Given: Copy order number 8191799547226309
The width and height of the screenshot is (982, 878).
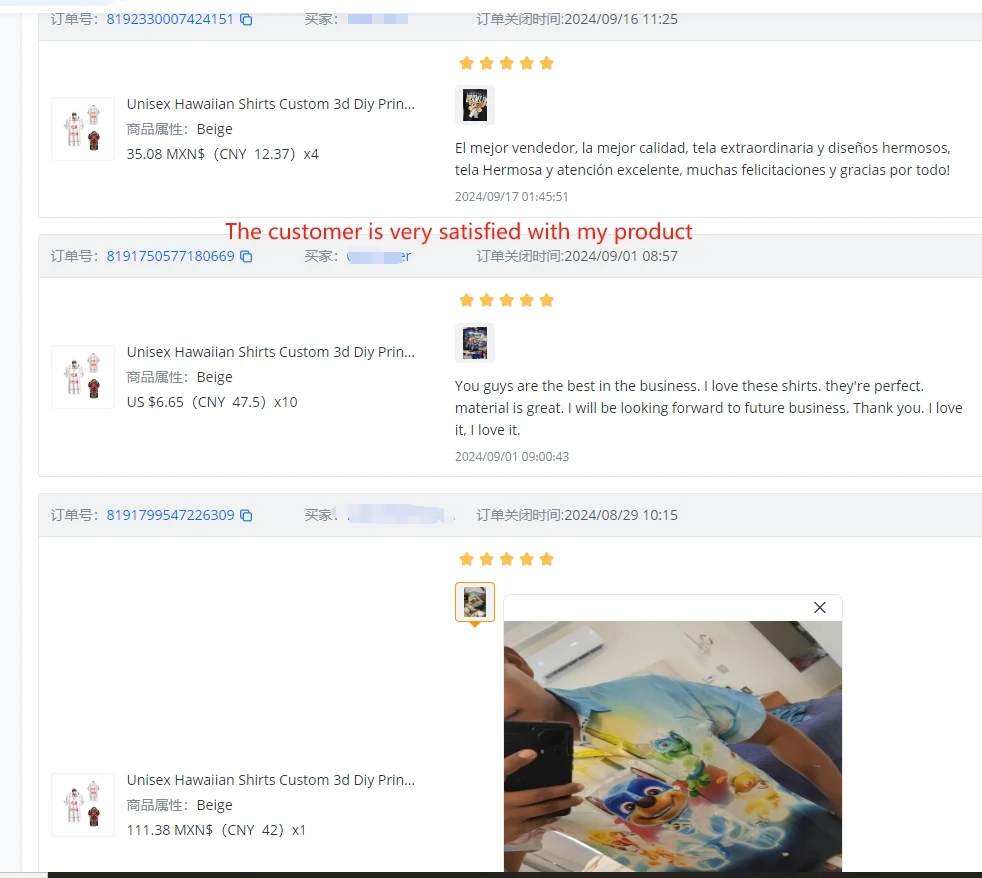Looking at the screenshot, I should [246, 515].
